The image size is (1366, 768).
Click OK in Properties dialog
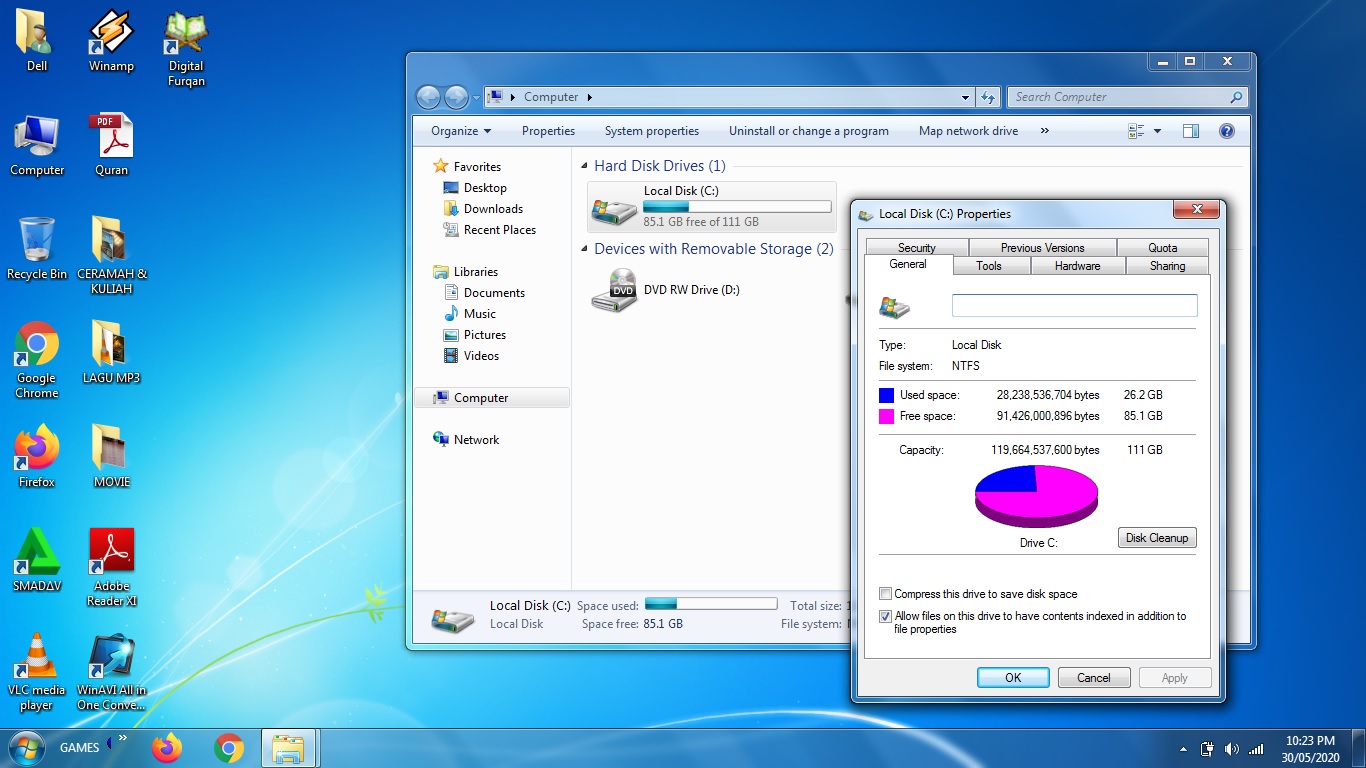[1013, 678]
